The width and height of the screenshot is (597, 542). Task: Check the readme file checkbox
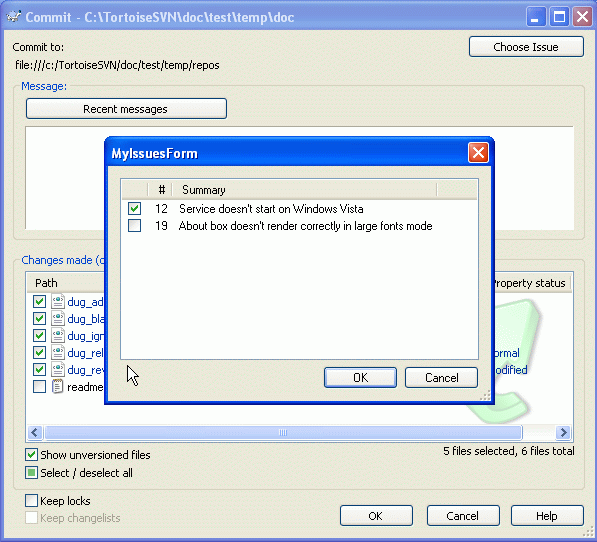[40, 386]
